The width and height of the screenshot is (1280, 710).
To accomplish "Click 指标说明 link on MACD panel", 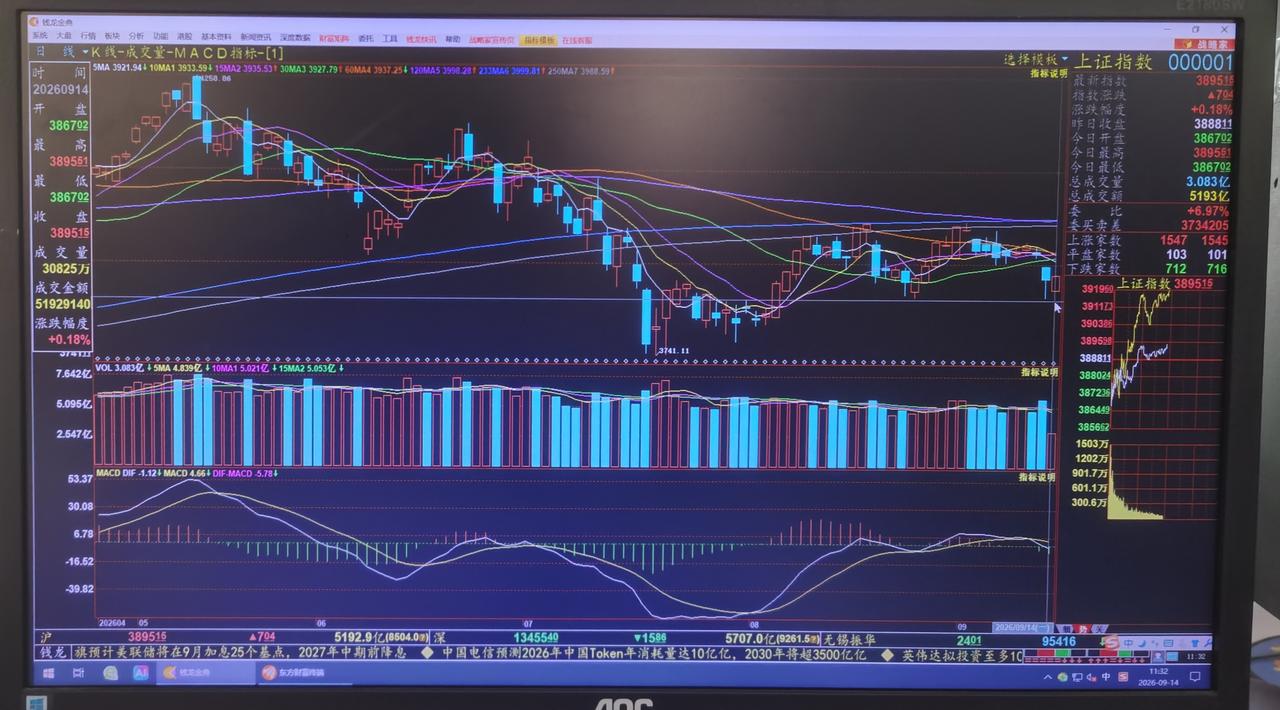I will [x=1037, y=477].
